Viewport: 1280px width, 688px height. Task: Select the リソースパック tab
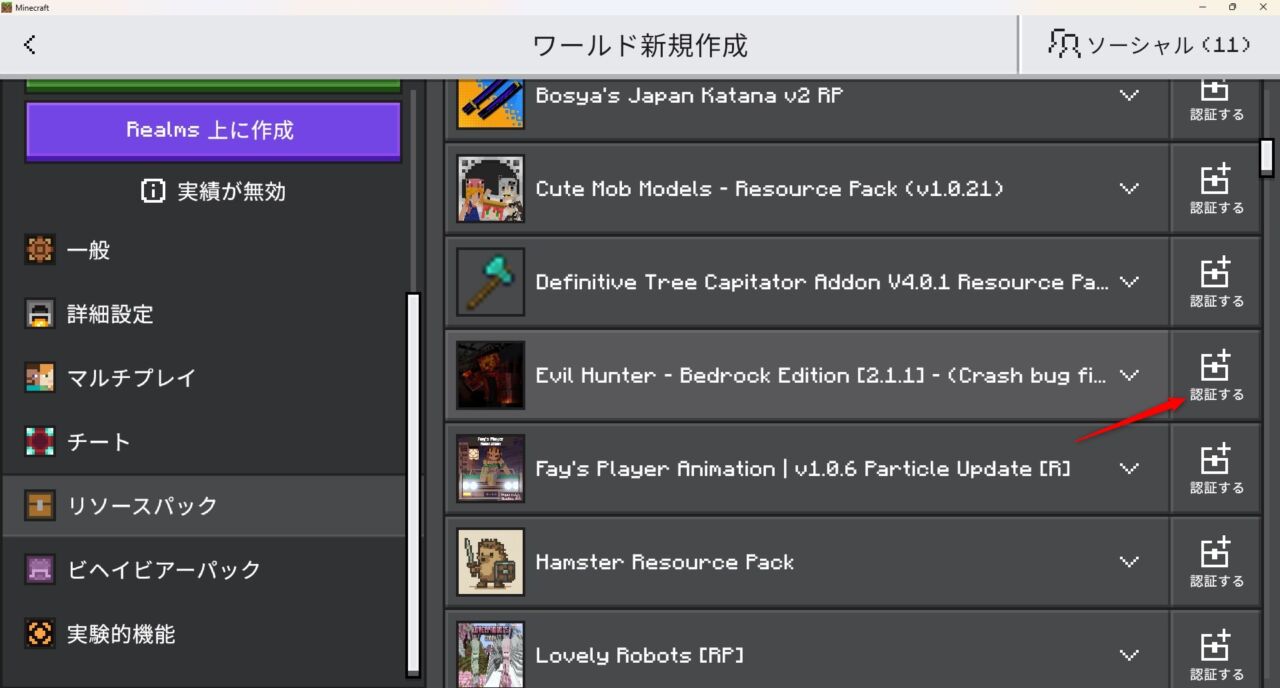[x=204, y=506]
